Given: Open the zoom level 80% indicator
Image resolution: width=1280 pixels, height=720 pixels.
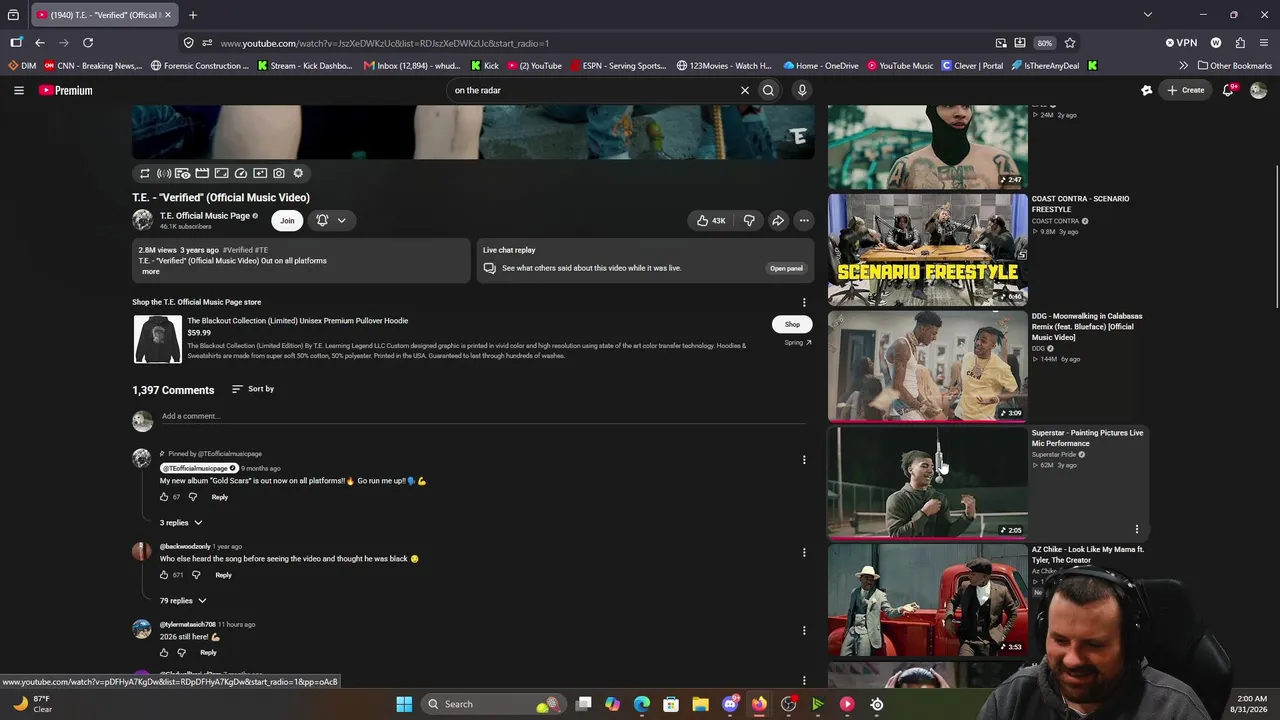Looking at the screenshot, I should (x=1044, y=43).
